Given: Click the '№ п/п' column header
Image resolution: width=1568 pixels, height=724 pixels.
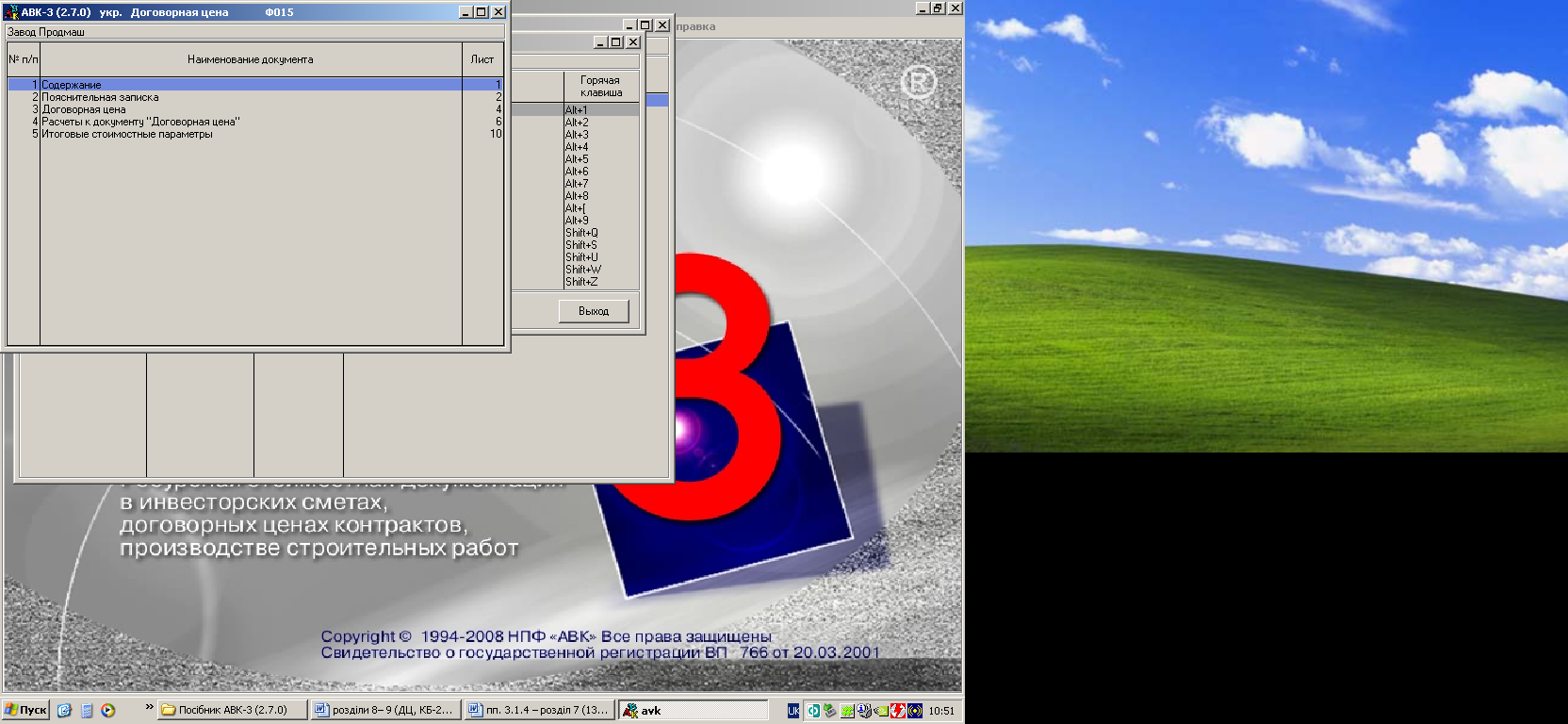Looking at the screenshot, I should tap(24, 59).
